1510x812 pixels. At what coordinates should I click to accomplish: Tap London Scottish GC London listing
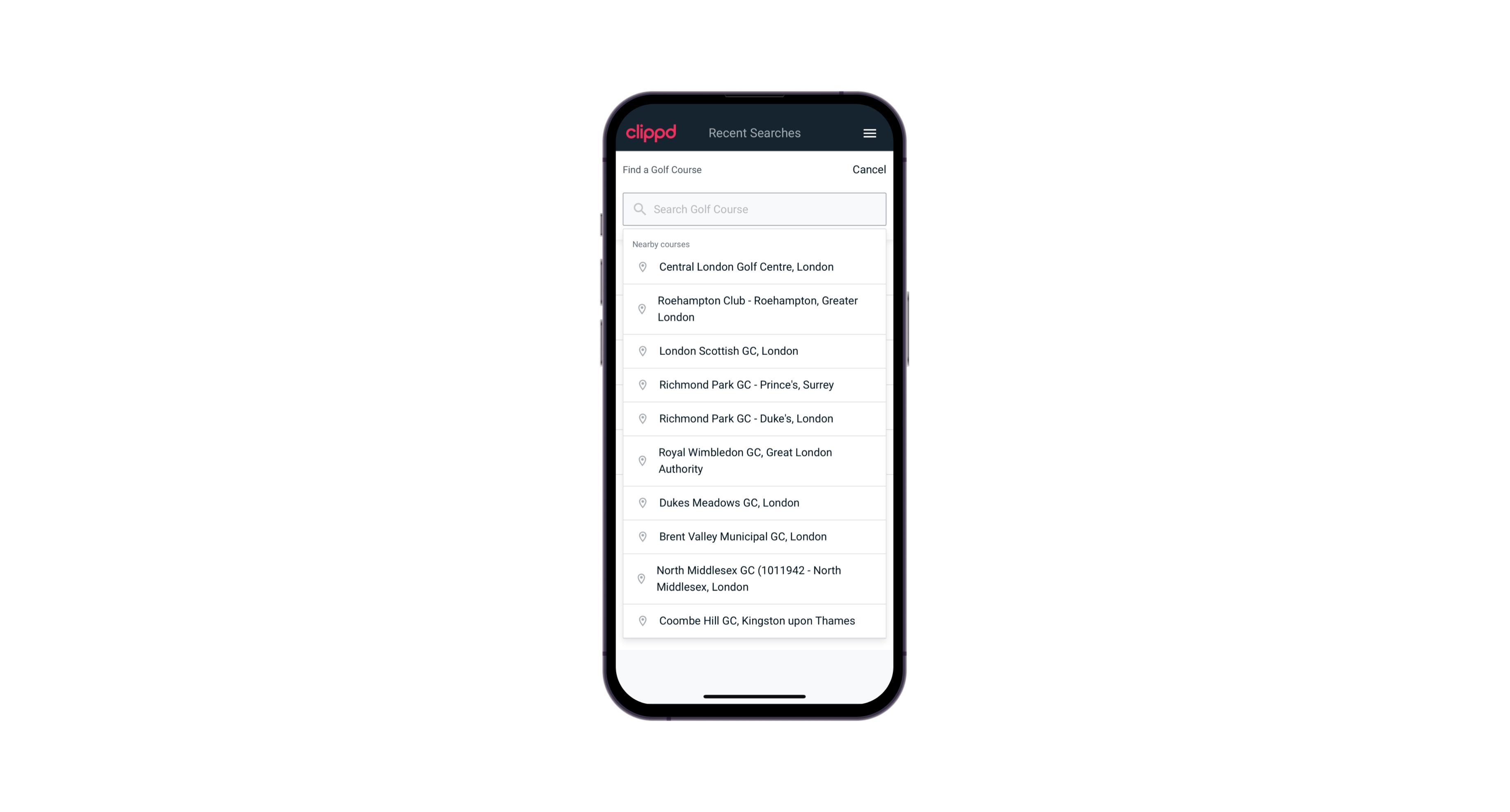(x=755, y=351)
